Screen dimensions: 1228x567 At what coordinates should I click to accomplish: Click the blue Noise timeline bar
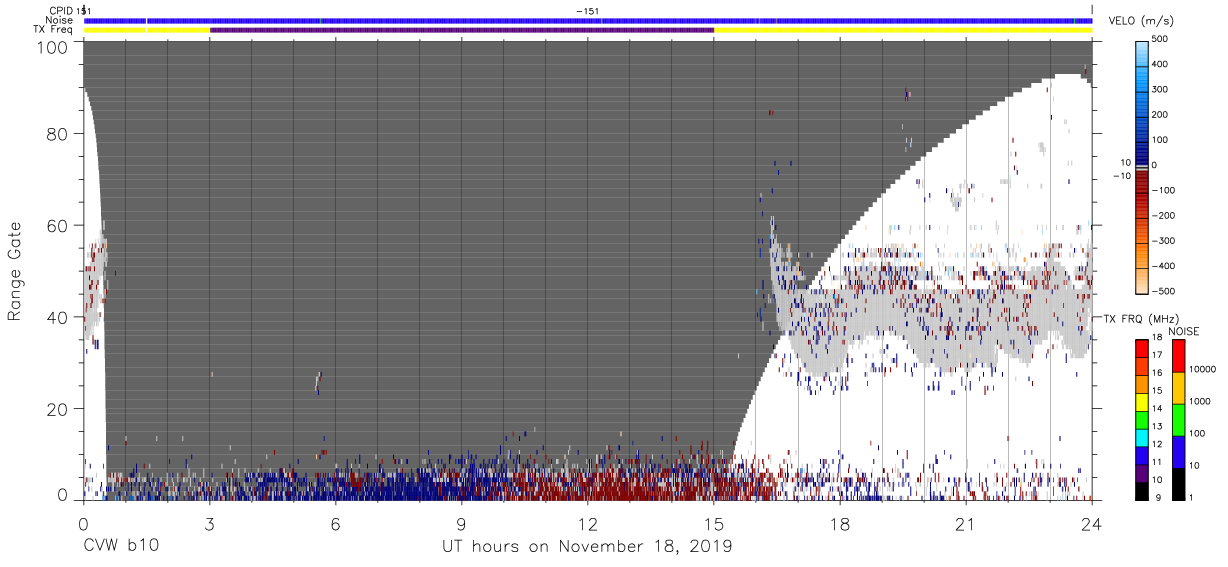point(588,20)
